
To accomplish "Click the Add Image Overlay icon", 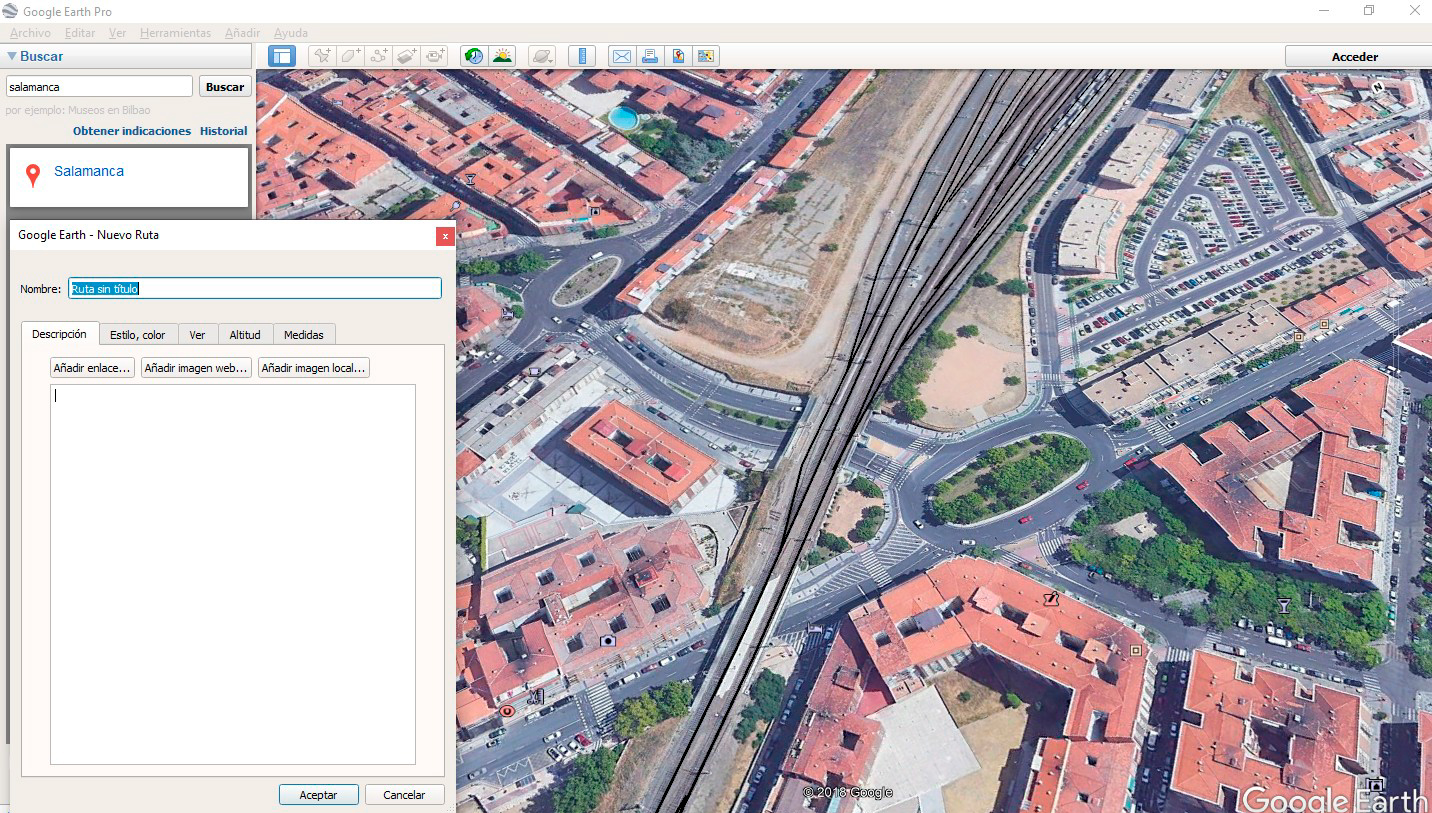I will pos(407,56).
